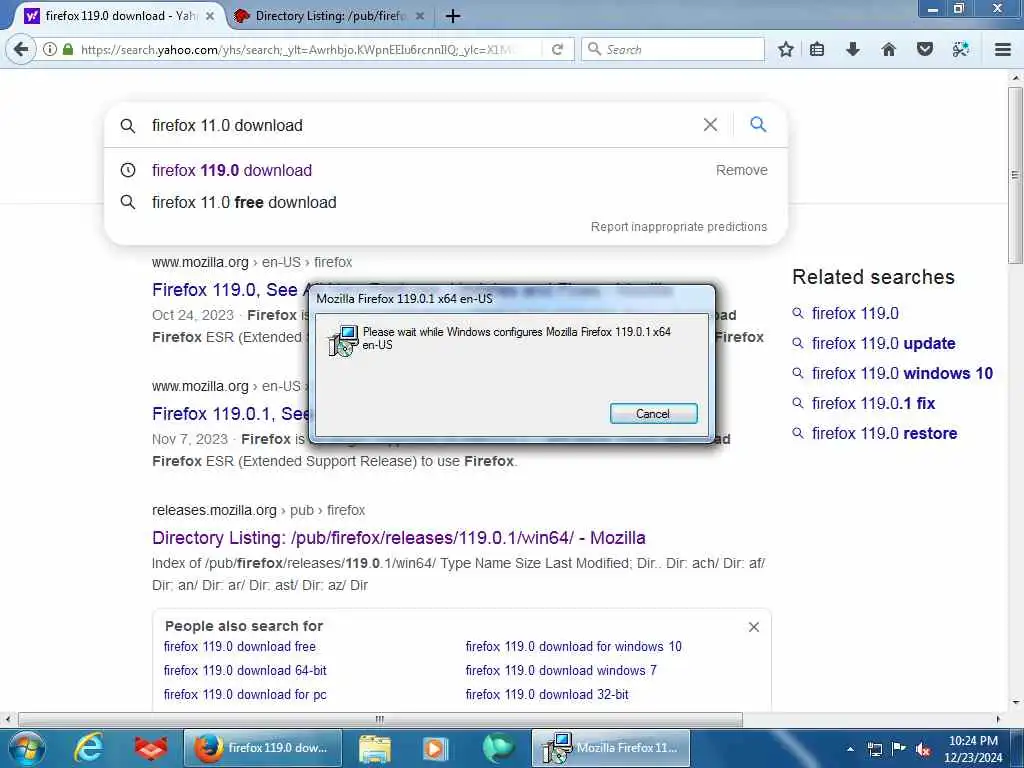
Task: Open the bookmarks list icon
Action: click(x=817, y=49)
